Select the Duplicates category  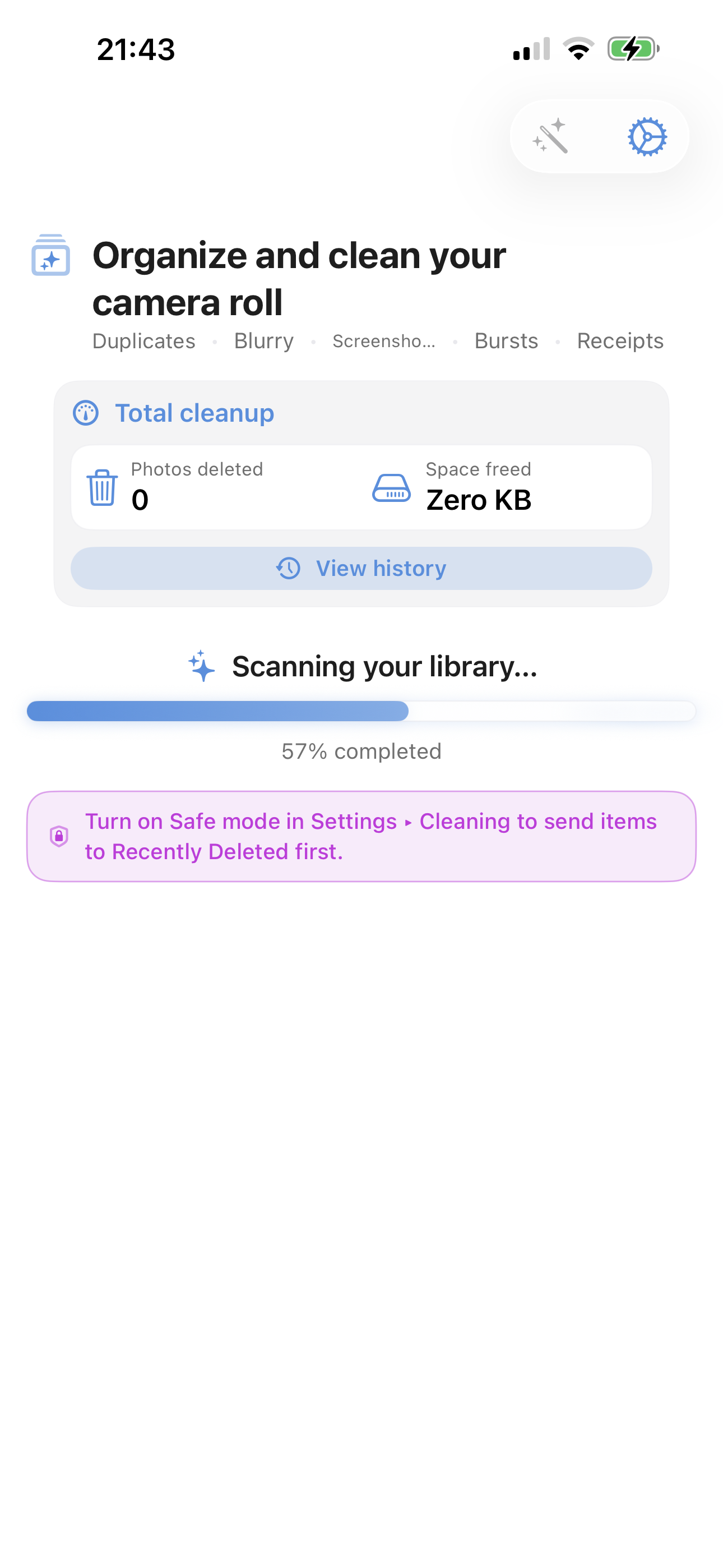143,341
